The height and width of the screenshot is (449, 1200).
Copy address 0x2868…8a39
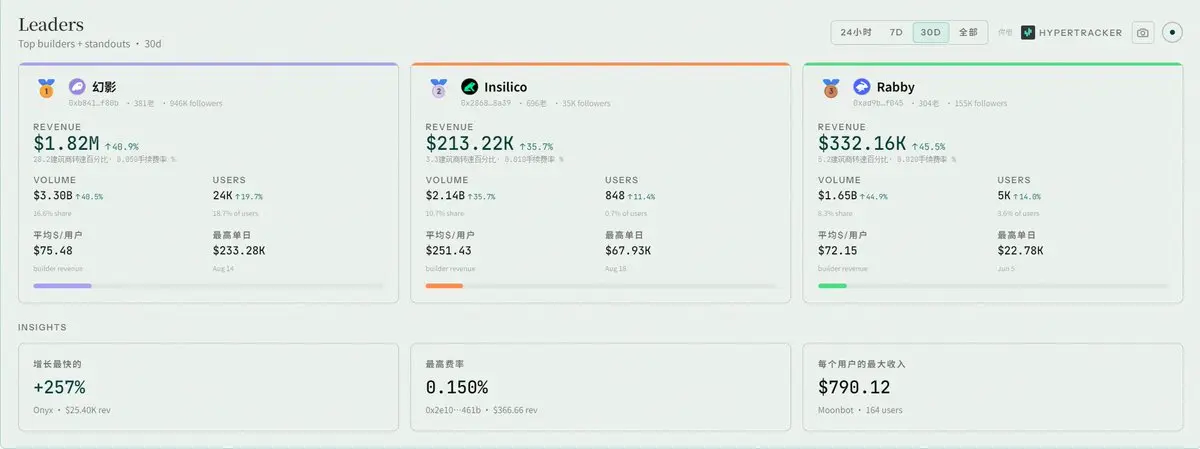coord(486,103)
